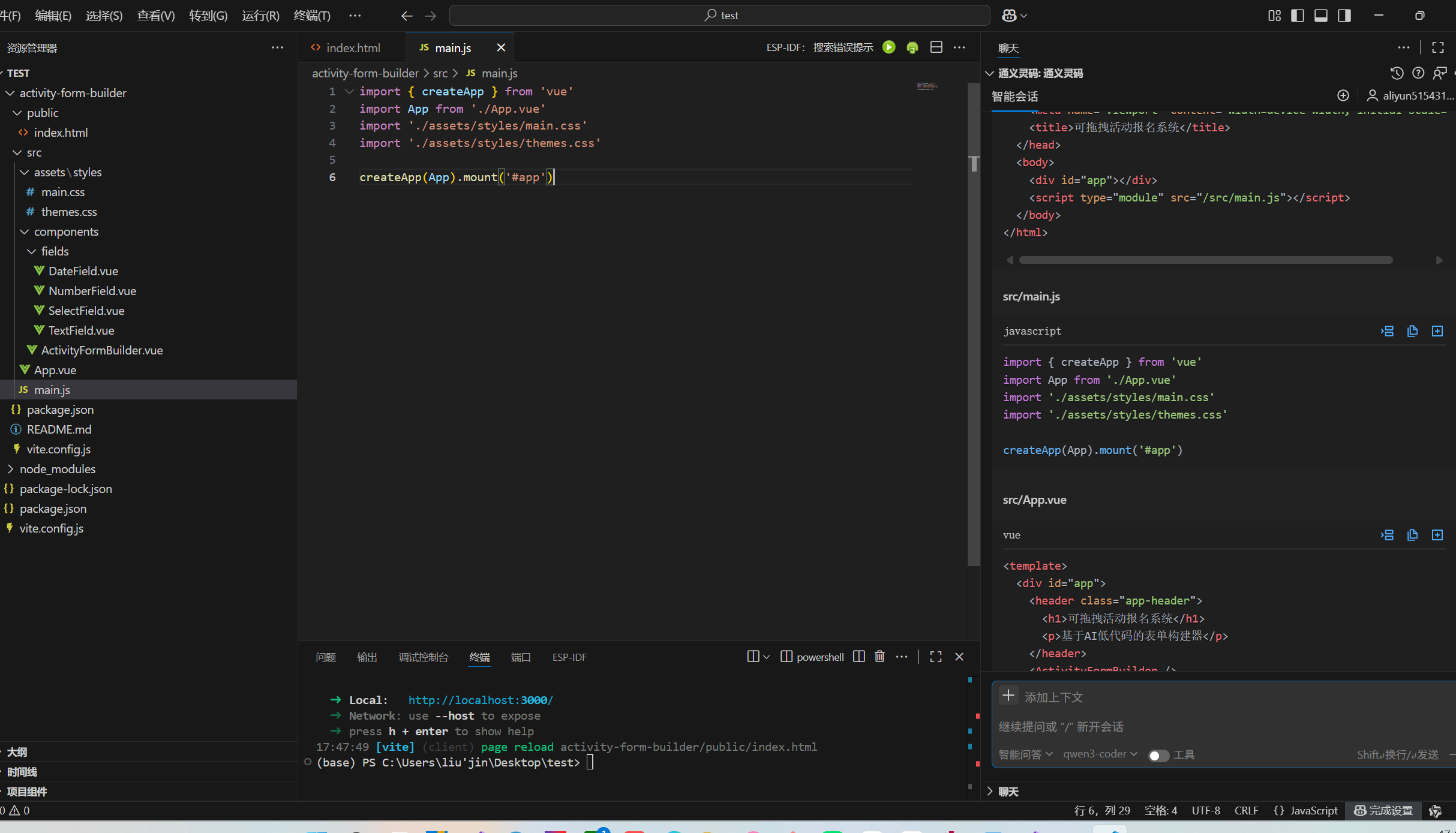The image size is (1456, 833).
Task: Open explorer panel more actions menu
Action: pyautogui.click(x=277, y=47)
